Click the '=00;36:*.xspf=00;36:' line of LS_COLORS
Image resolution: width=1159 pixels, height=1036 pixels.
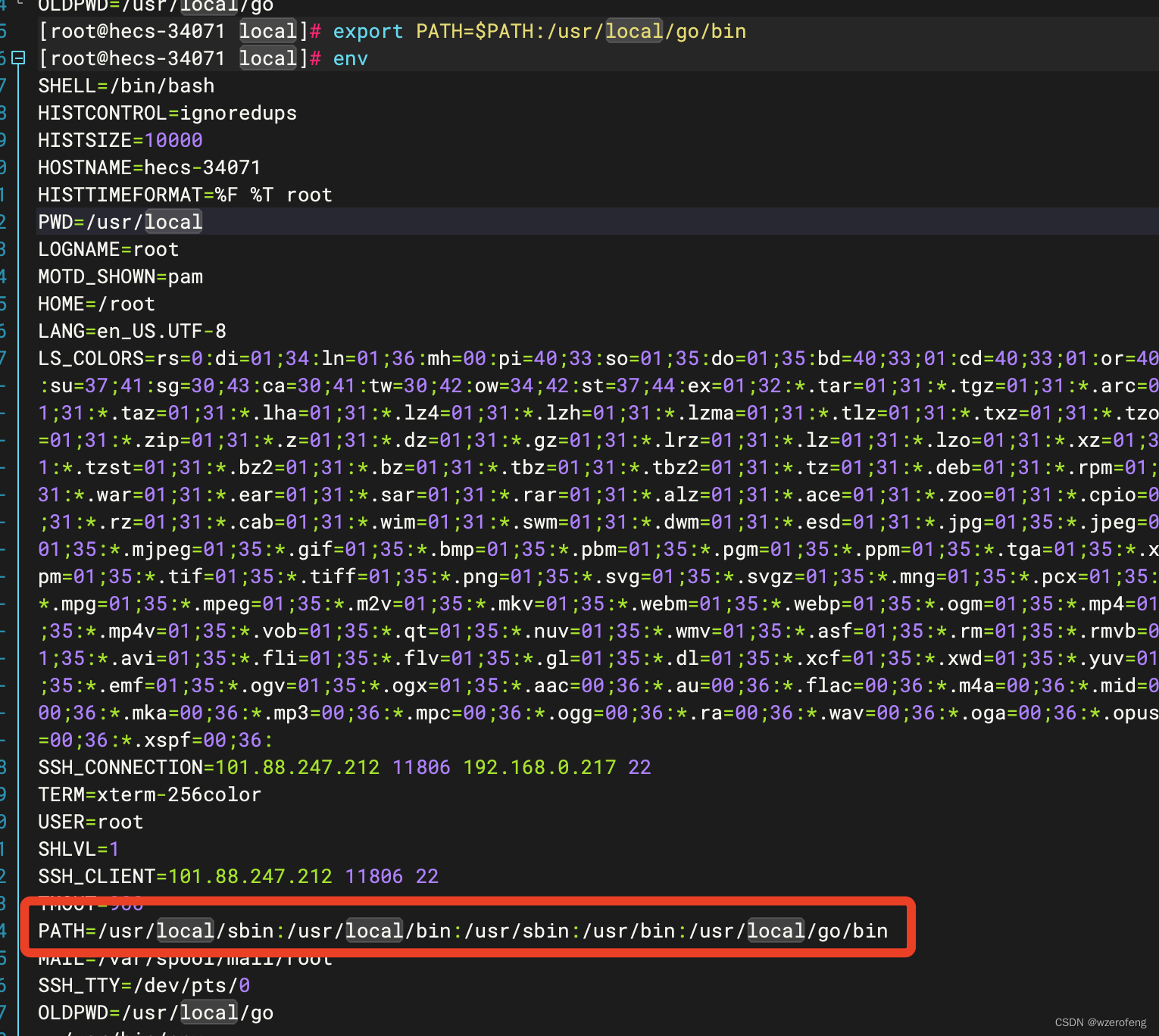155,741
